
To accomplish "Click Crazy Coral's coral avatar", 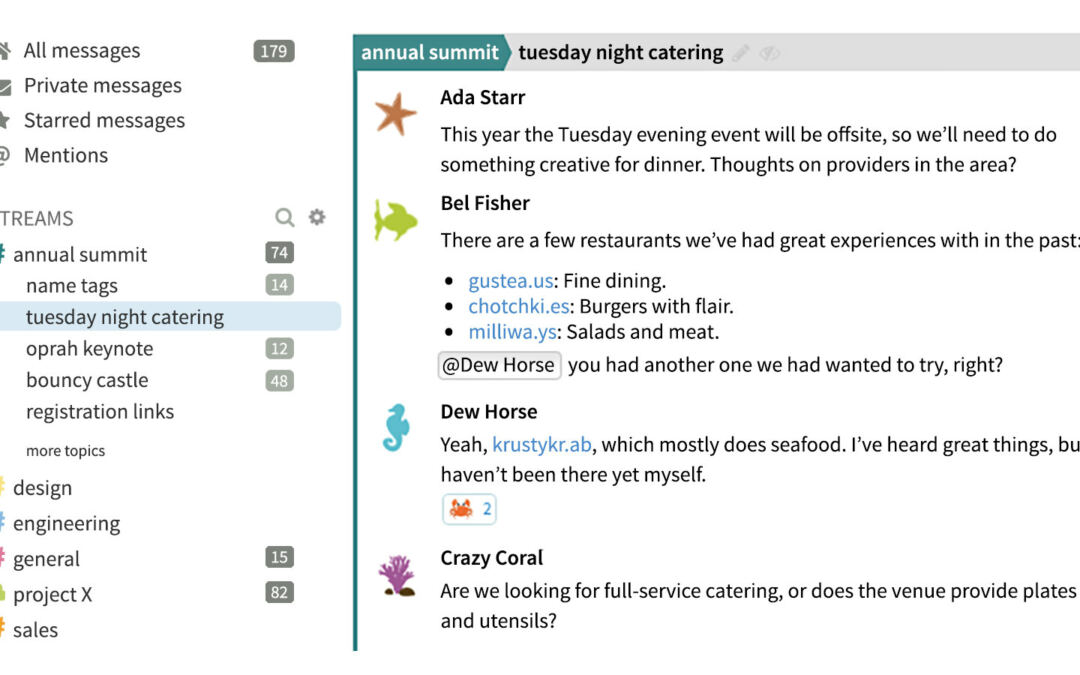I will click(396, 576).
